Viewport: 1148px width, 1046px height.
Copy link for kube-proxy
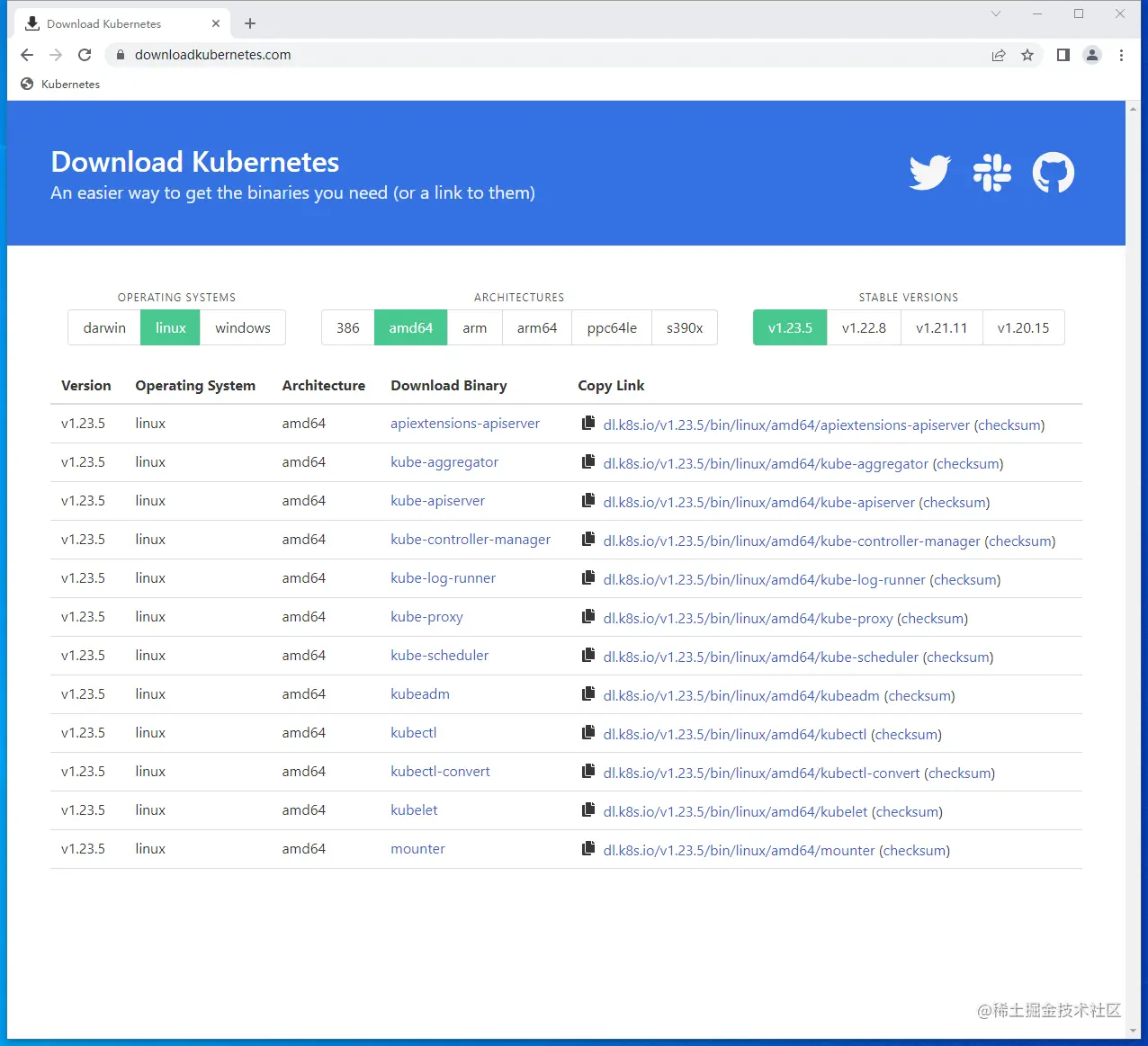[588, 616]
